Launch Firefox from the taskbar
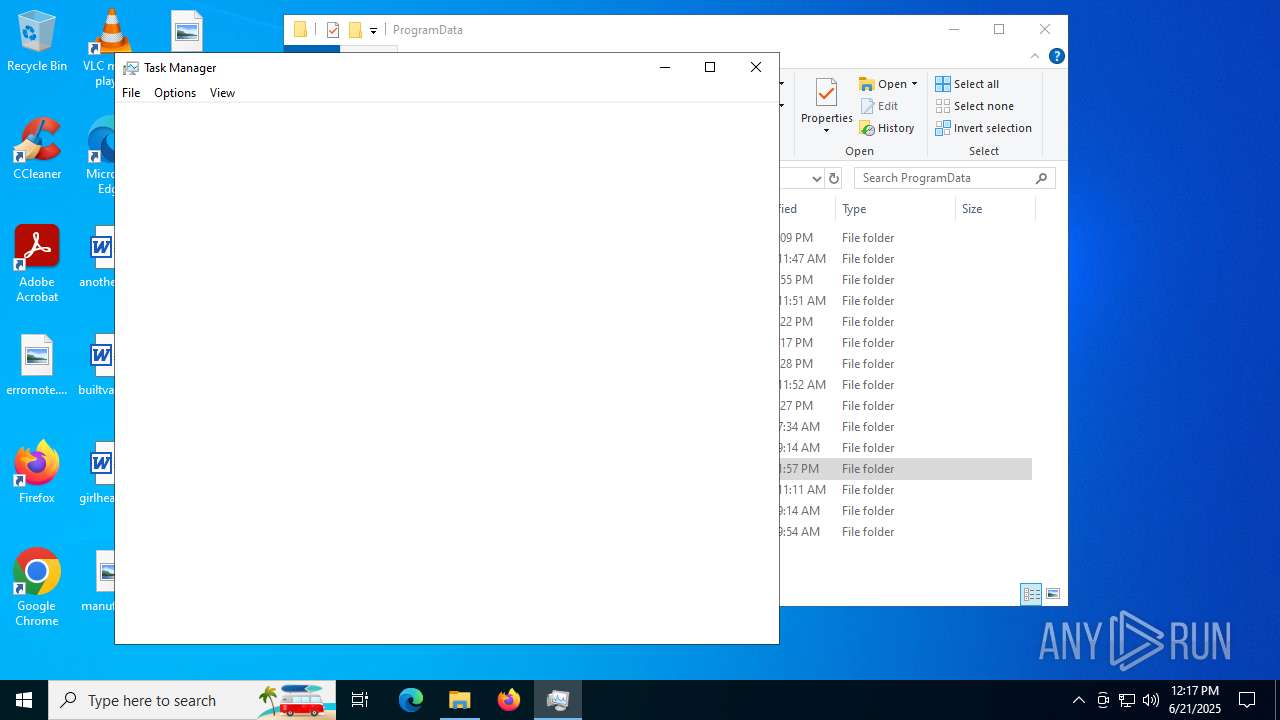 (x=509, y=700)
